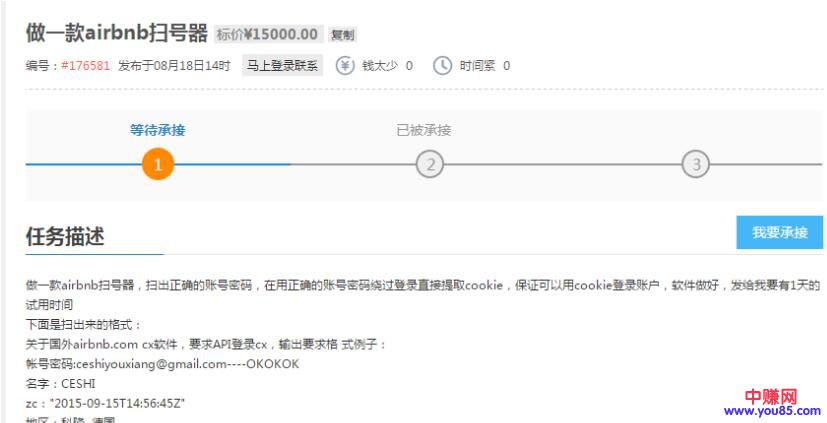Click the blue progress bar segment
The image size is (827, 423).
158,165
